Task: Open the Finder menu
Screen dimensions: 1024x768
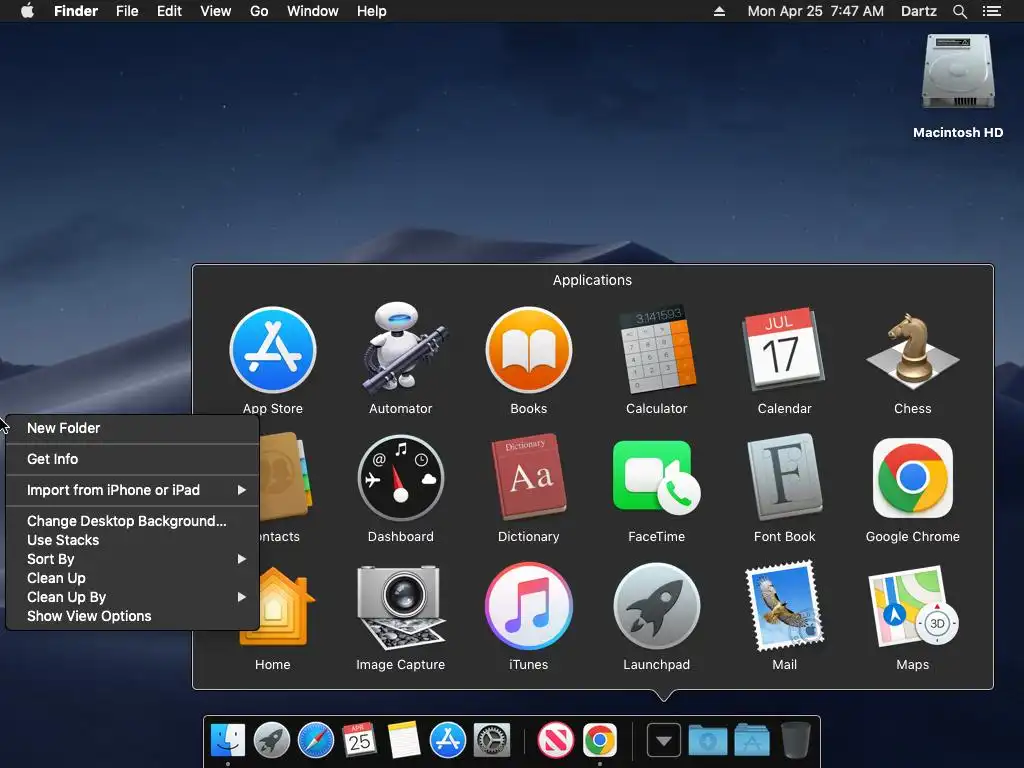Action: 76,11
